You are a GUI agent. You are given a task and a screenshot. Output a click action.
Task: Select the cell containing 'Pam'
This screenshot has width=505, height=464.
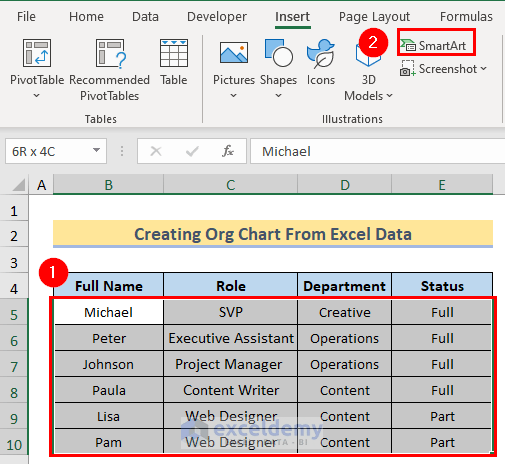click(109, 442)
